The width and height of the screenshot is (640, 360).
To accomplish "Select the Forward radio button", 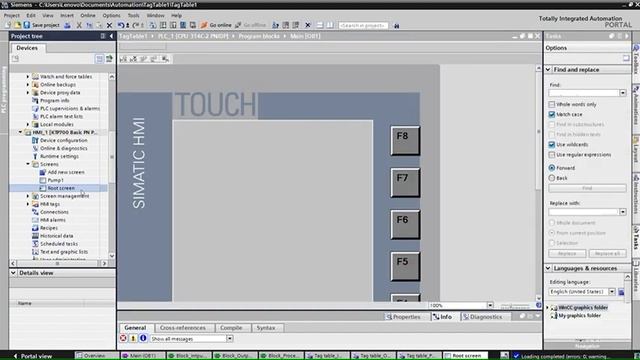I will coord(552,168).
